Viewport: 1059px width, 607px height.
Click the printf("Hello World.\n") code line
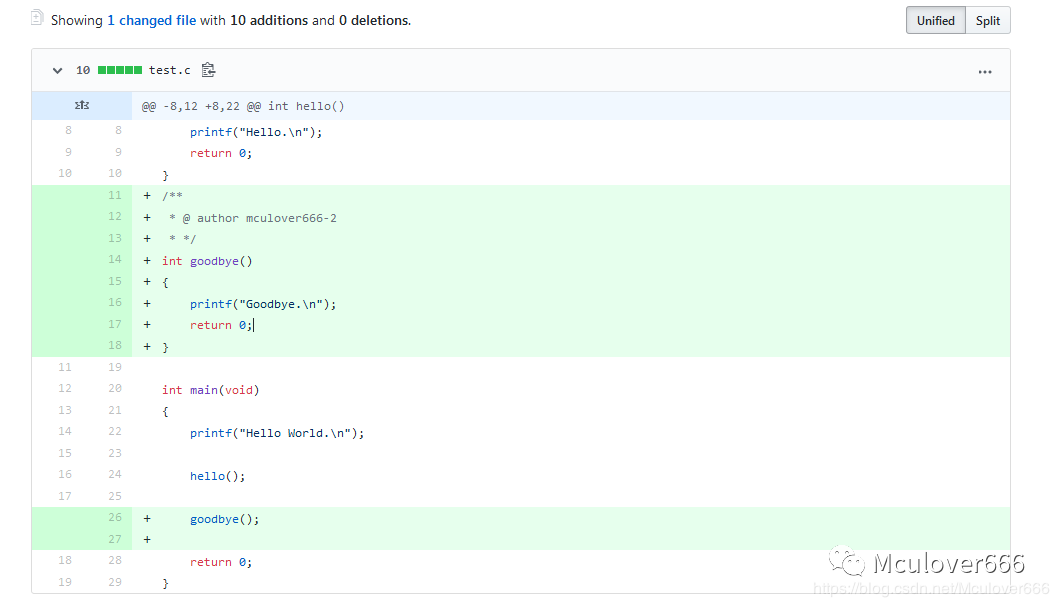pos(277,433)
